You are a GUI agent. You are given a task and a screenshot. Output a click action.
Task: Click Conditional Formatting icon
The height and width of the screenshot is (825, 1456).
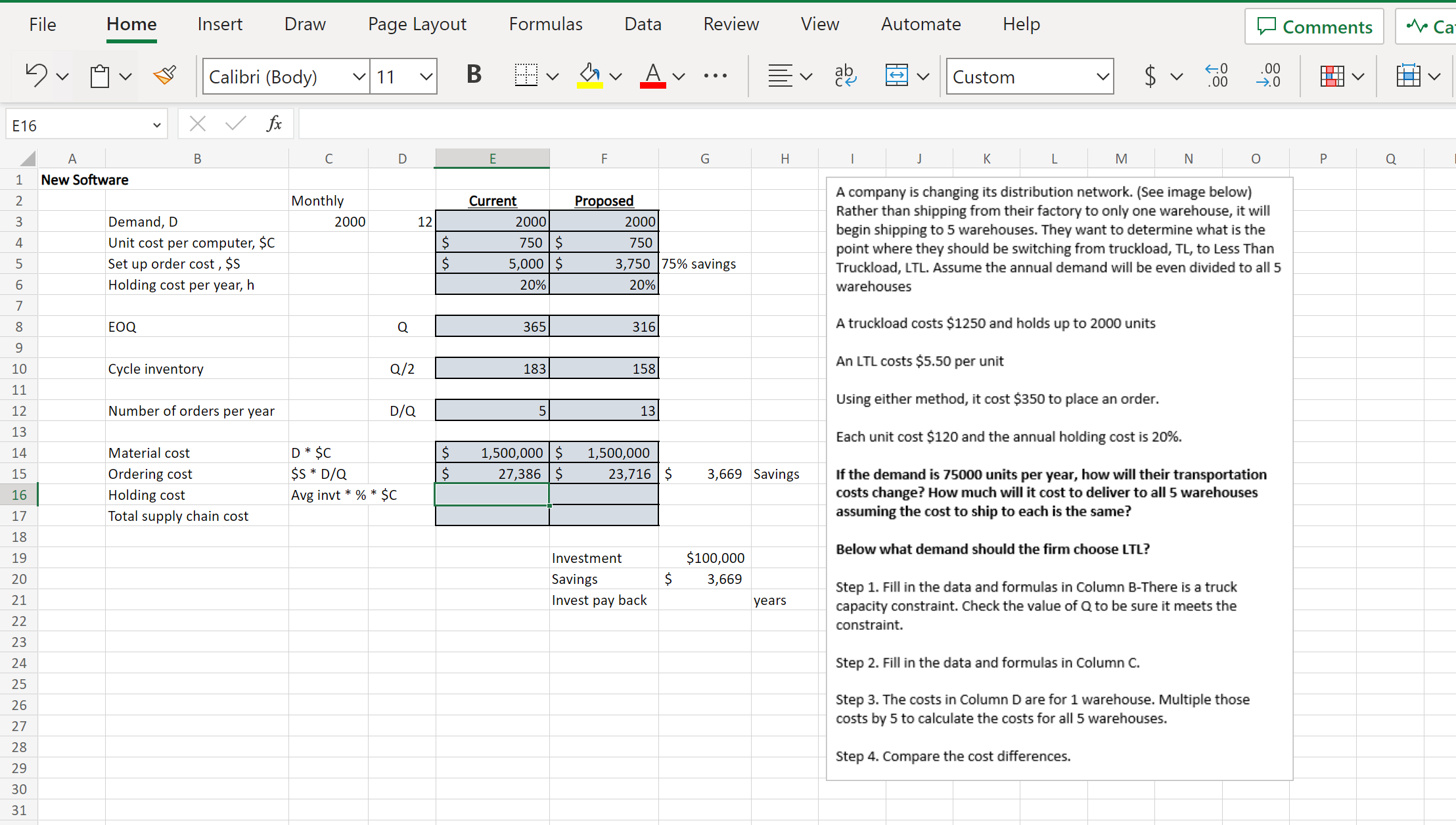pos(1332,76)
